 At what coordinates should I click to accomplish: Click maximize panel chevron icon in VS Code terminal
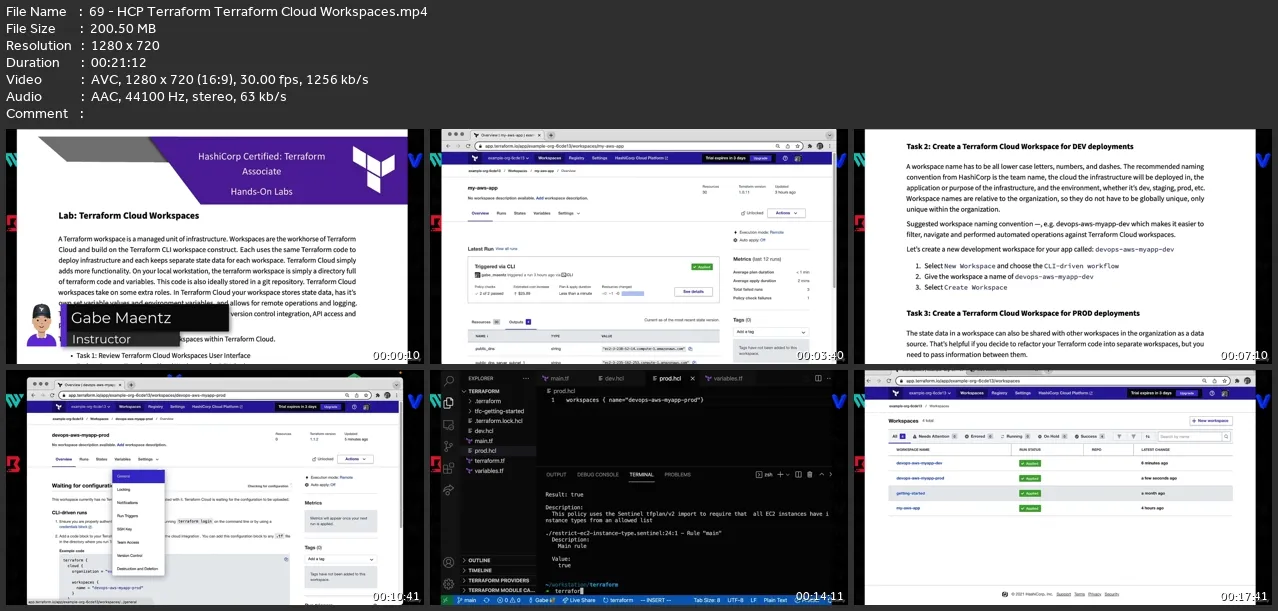pos(822,475)
